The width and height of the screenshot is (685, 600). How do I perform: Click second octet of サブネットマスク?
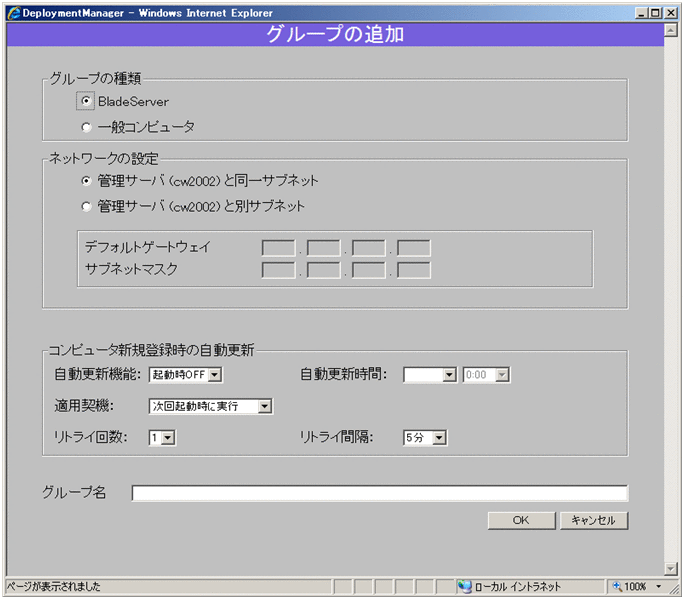pyautogui.click(x=323, y=270)
